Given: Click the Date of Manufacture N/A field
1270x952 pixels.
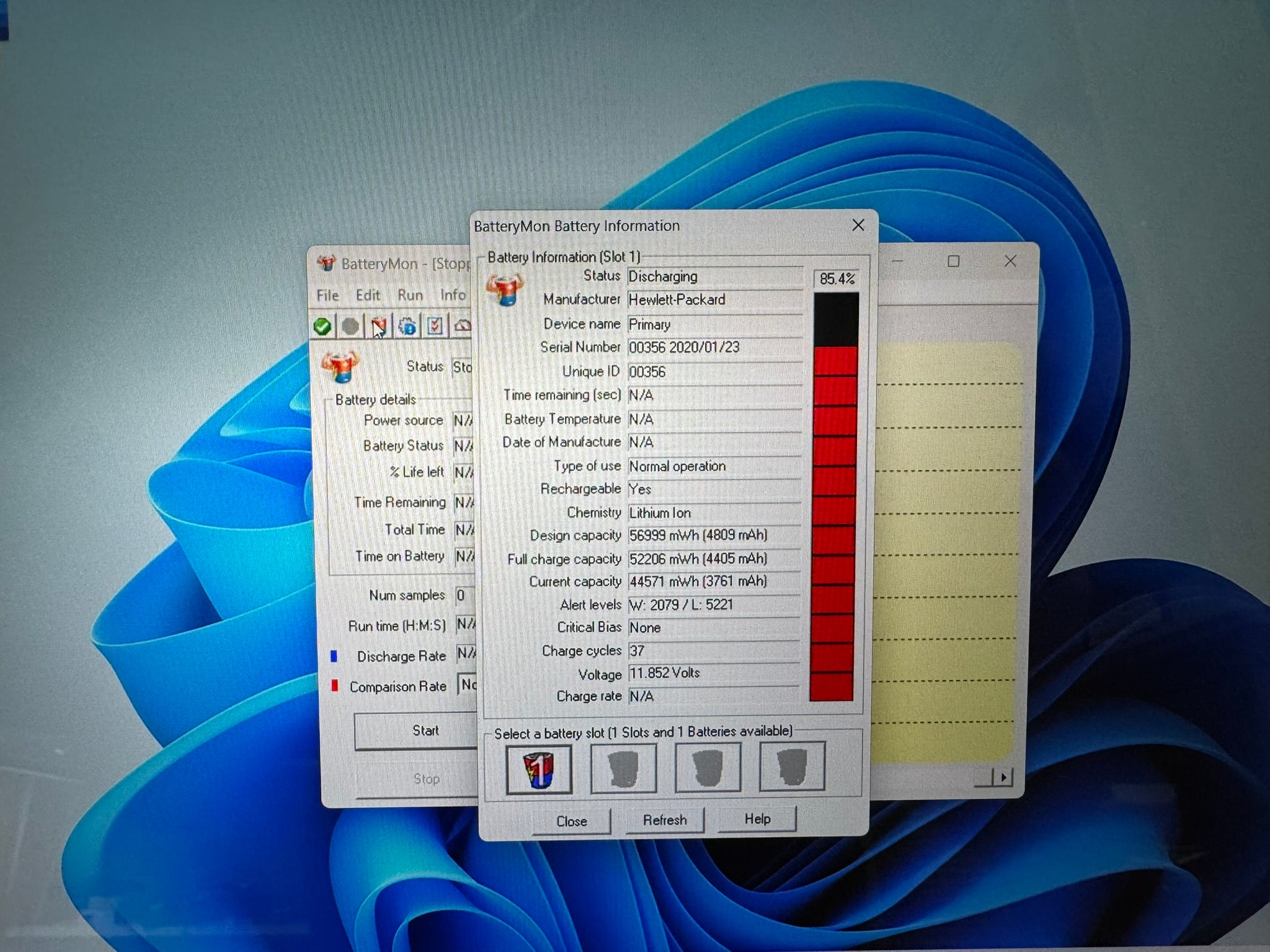Looking at the screenshot, I should [x=715, y=443].
